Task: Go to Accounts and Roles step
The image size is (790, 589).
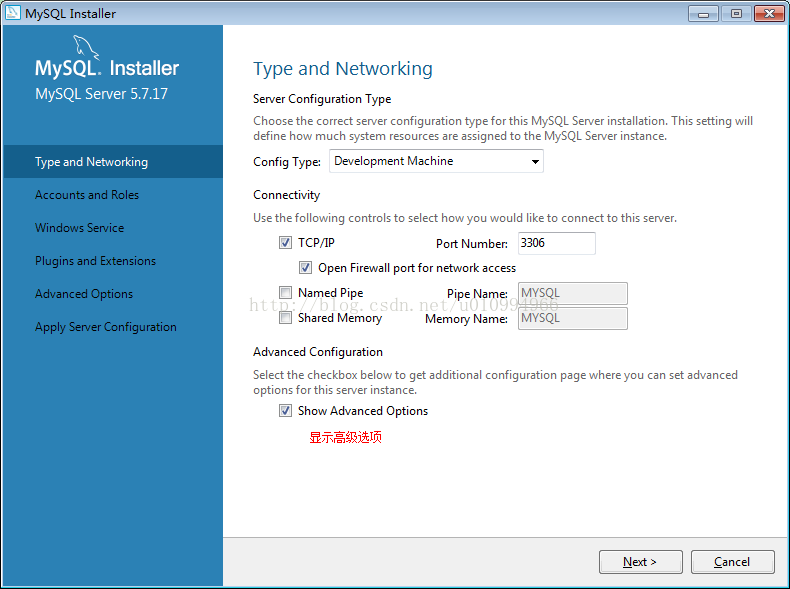Action: [87, 195]
